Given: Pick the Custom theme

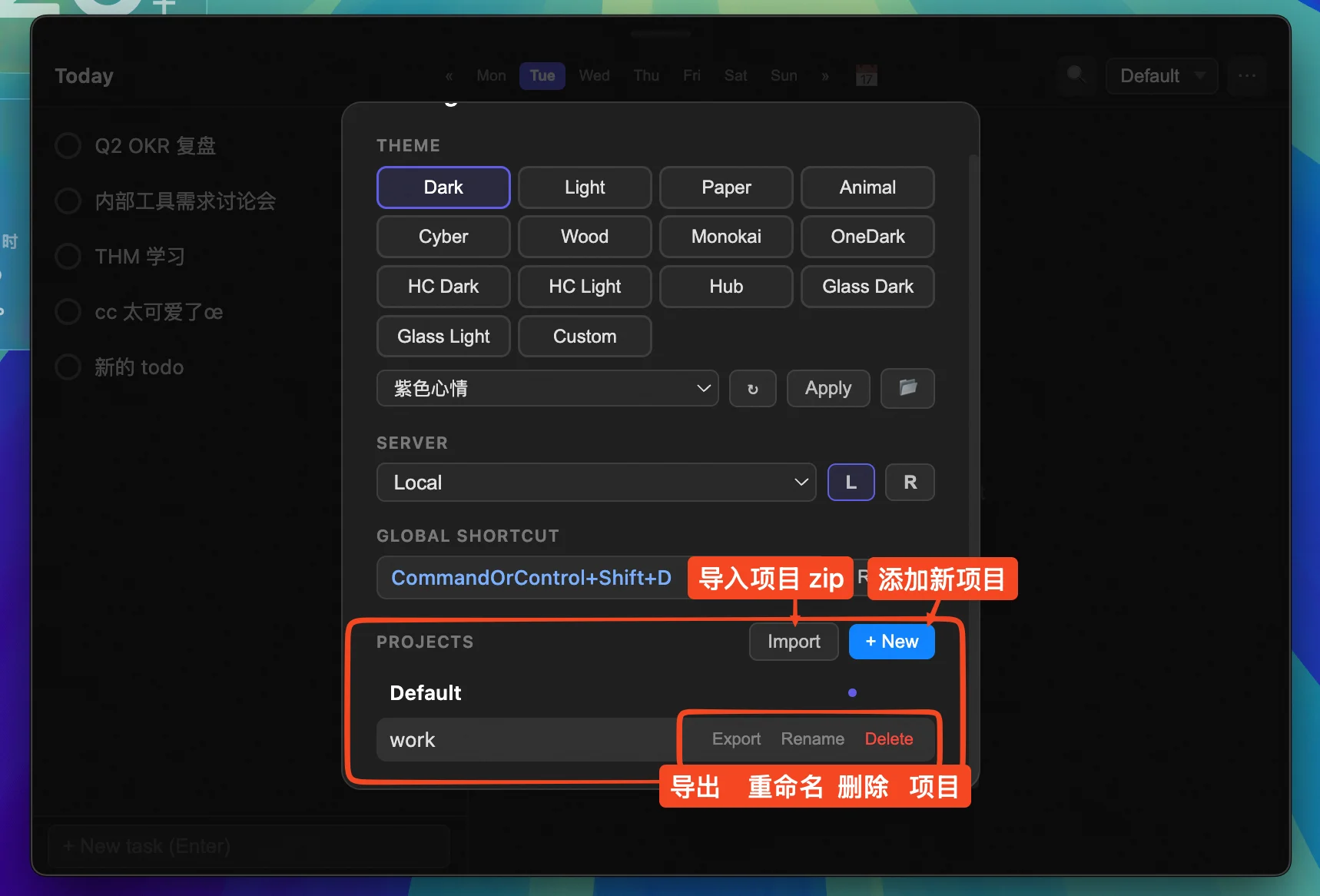Looking at the screenshot, I should (x=585, y=337).
